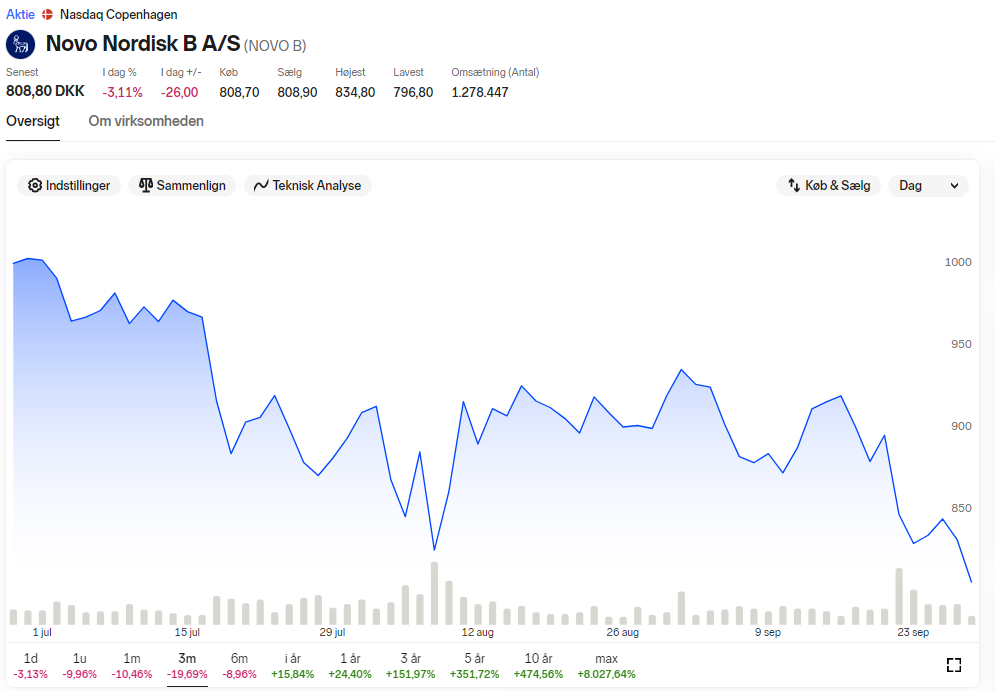Select the 1u time range
This screenshot has width=995, height=691.
pos(79,666)
